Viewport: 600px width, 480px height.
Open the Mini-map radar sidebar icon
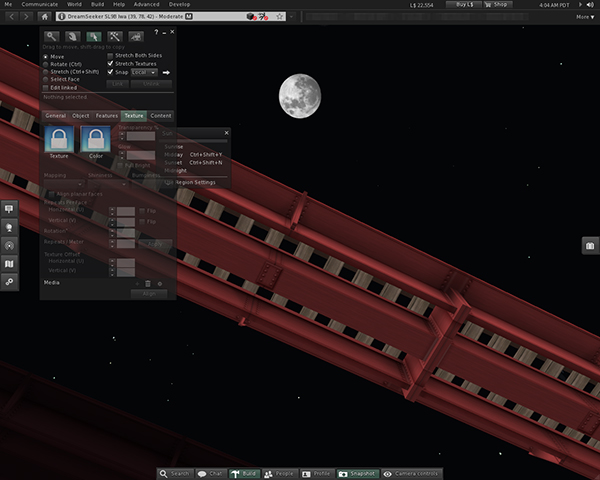pos(9,245)
